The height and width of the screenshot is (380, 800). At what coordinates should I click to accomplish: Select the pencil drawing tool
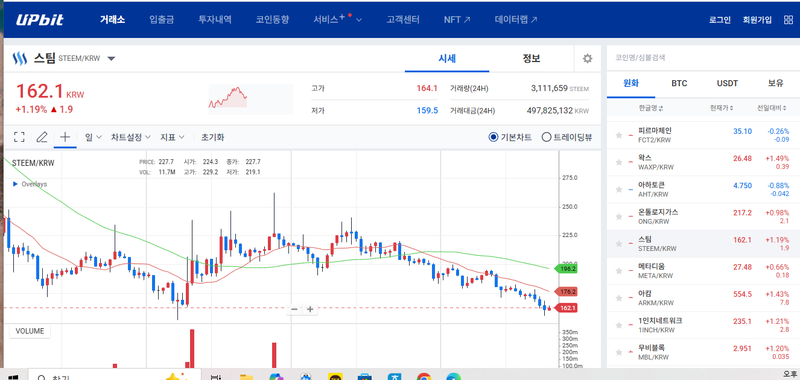tap(42, 137)
